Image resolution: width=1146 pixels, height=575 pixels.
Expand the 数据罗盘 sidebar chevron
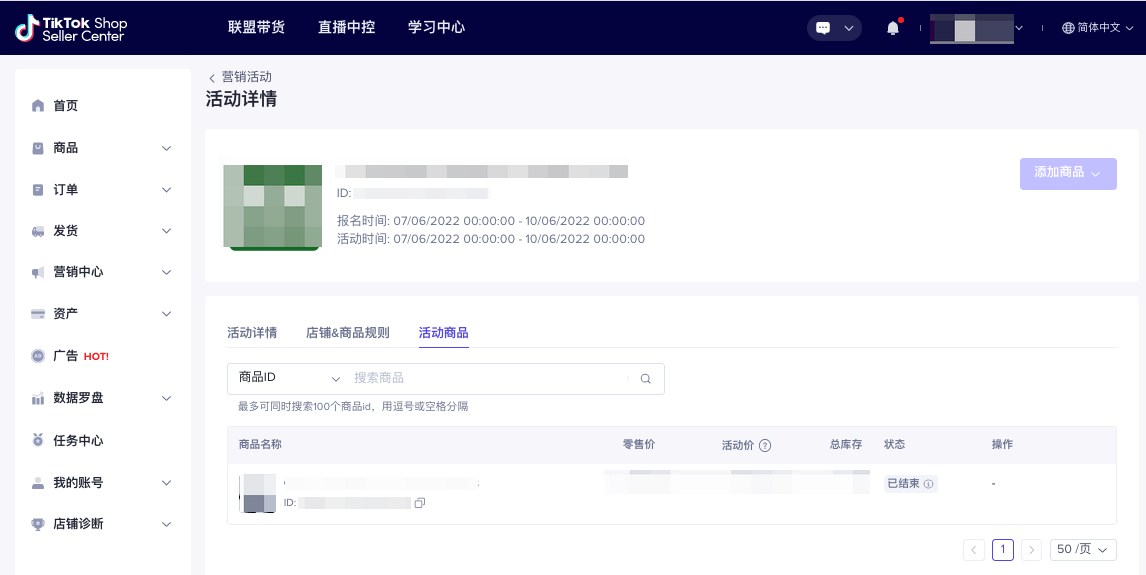pos(167,398)
